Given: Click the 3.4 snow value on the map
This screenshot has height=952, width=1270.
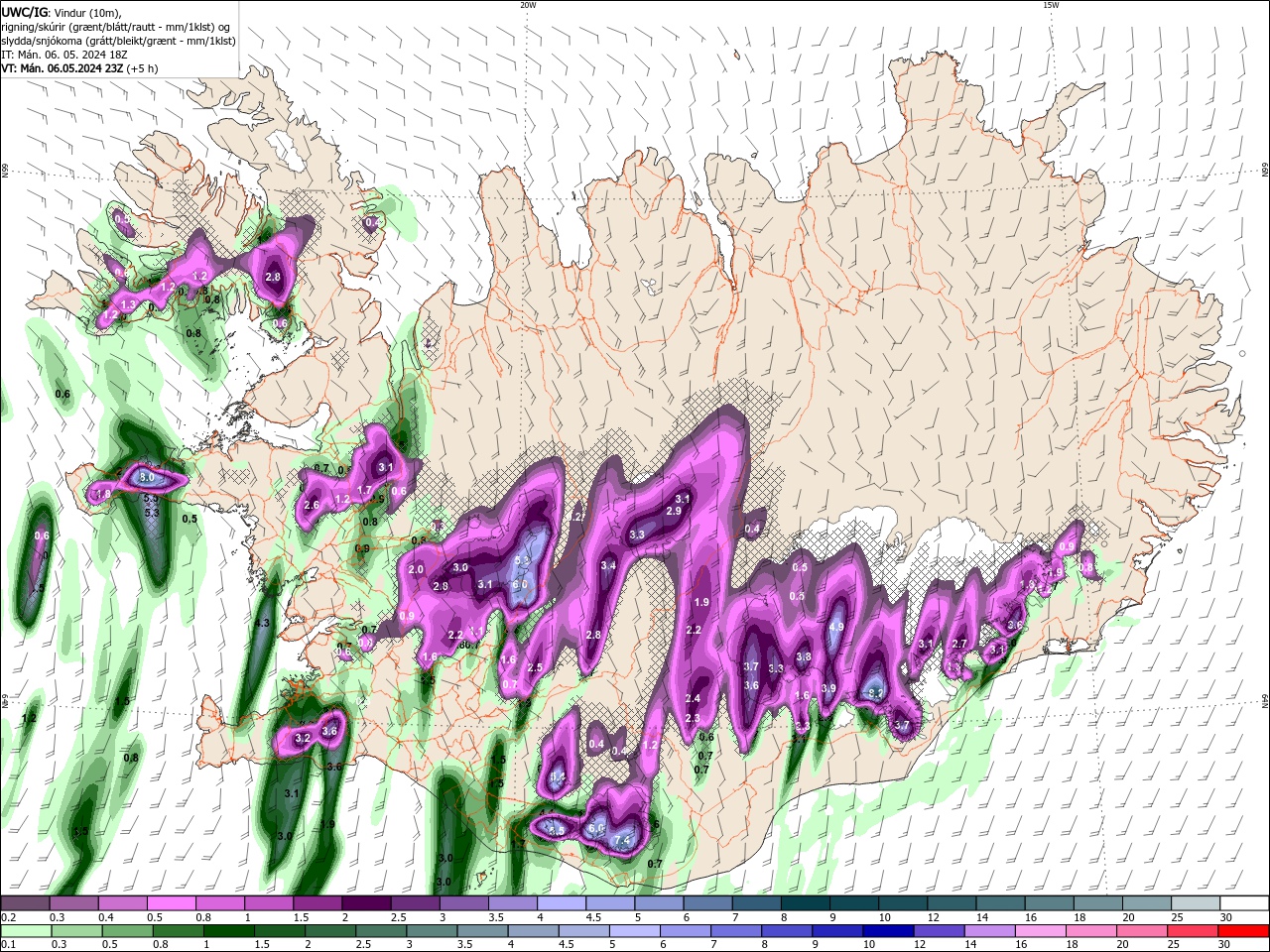Looking at the screenshot, I should point(609,566).
